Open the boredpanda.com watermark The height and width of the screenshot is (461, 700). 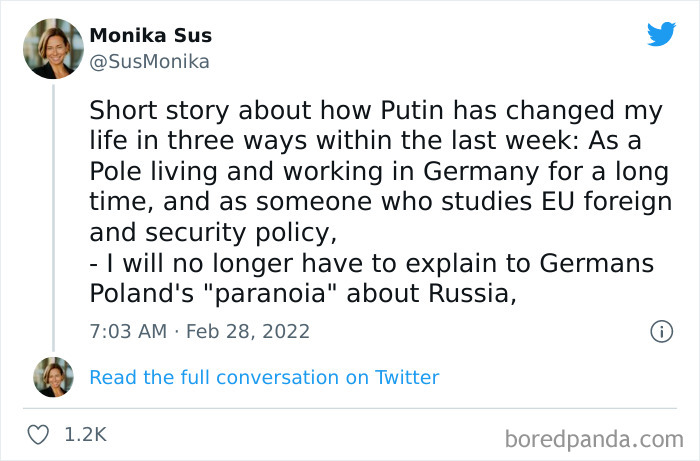(x=594, y=437)
